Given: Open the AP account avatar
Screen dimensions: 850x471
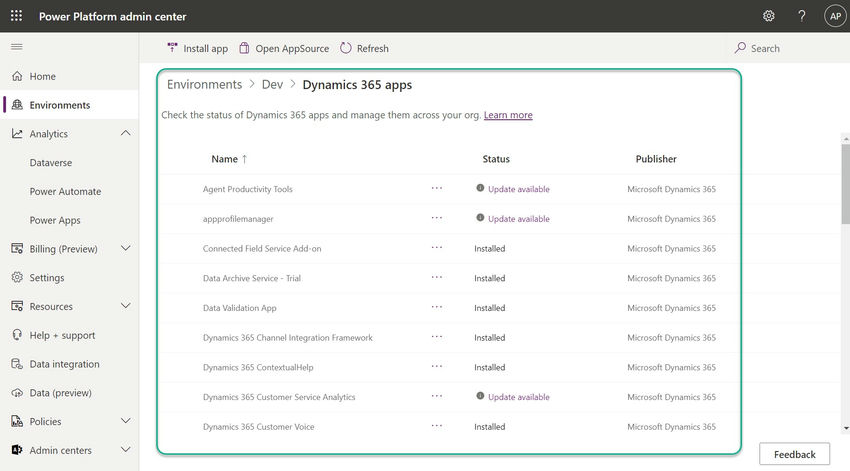Looking at the screenshot, I should (x=835, y=16).
